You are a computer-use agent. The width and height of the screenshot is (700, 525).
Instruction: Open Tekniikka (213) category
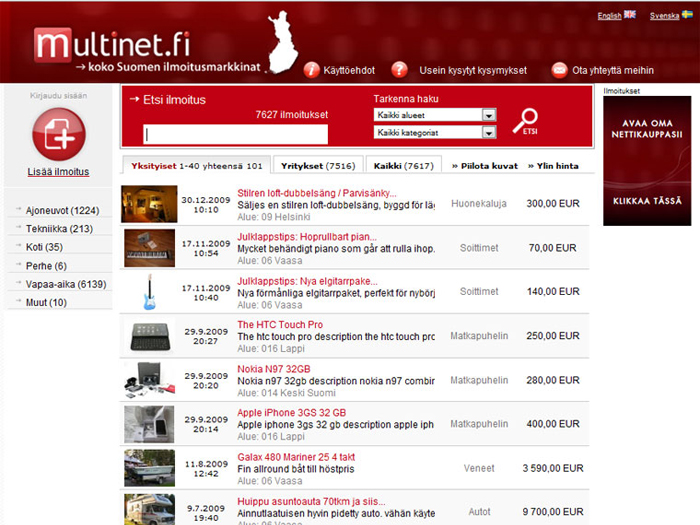pos(59,229)
